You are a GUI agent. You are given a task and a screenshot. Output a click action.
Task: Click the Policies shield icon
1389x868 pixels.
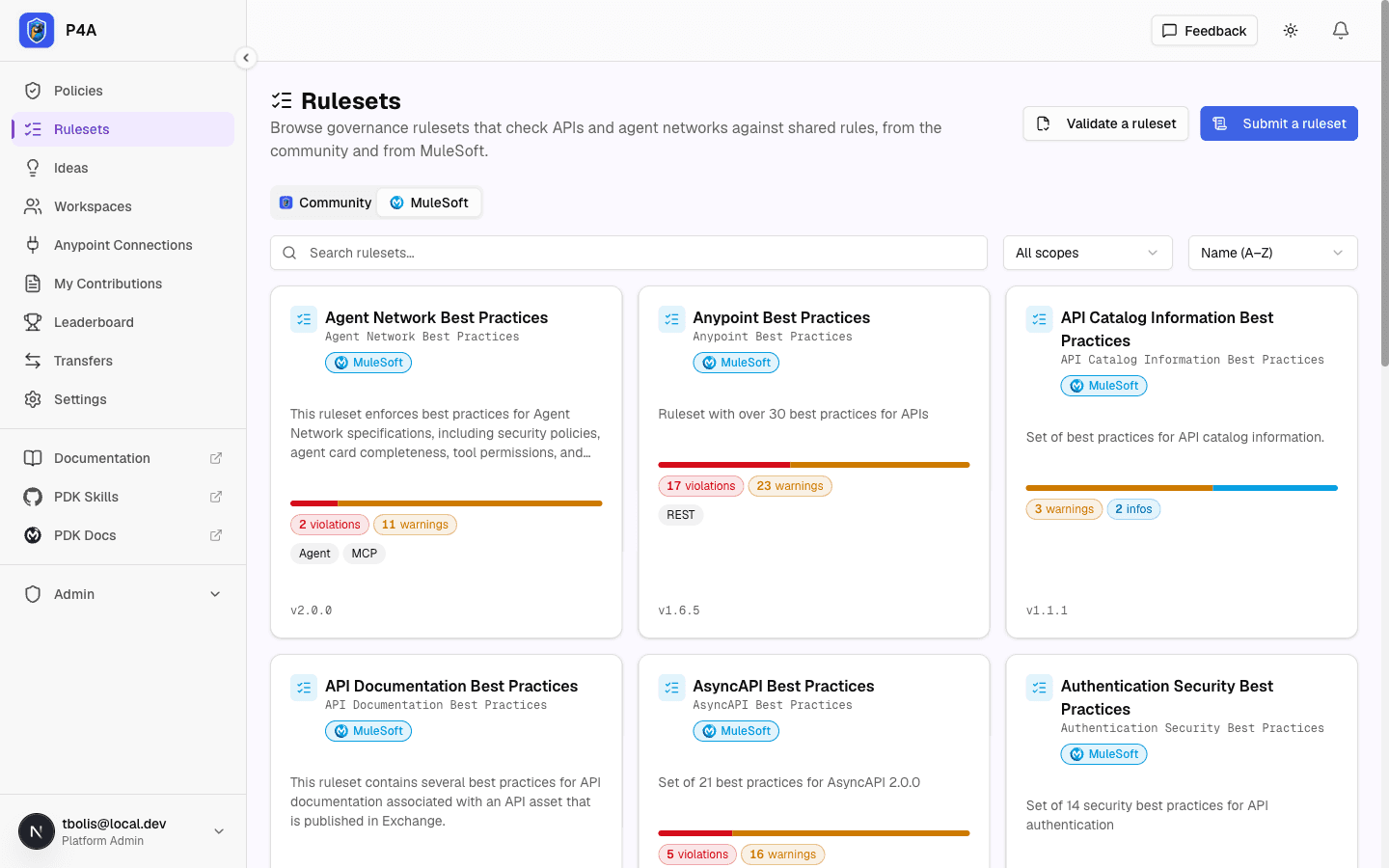click(x=33, y=91)
